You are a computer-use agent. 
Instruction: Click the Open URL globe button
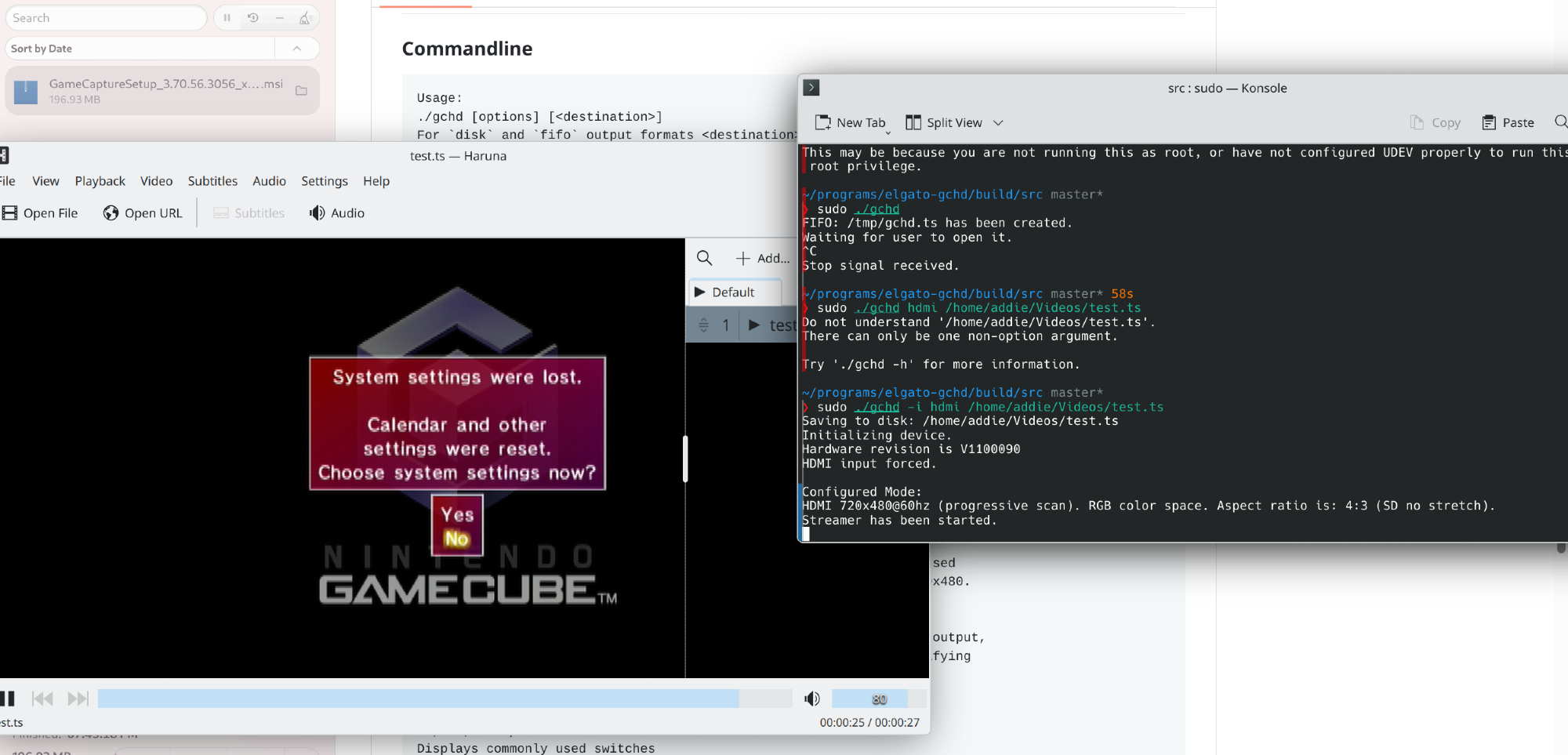pyautogui.click(x=143, y=213)
